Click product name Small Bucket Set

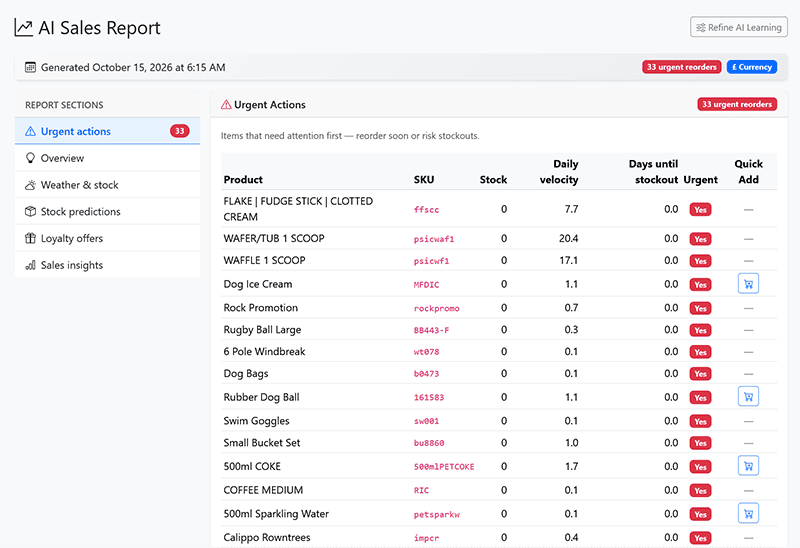tap(262, 443)
